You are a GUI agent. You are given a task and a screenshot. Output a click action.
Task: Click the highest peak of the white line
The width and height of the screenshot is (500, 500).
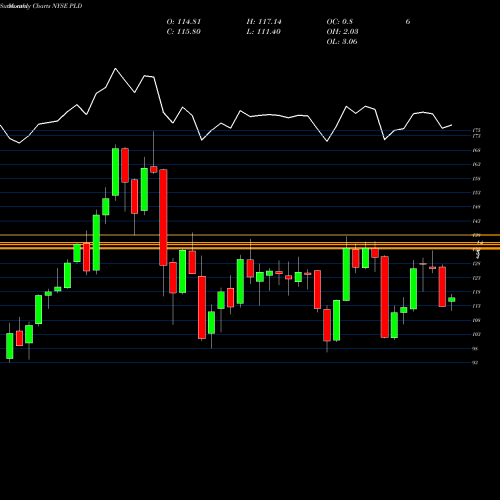pos(115,69)
